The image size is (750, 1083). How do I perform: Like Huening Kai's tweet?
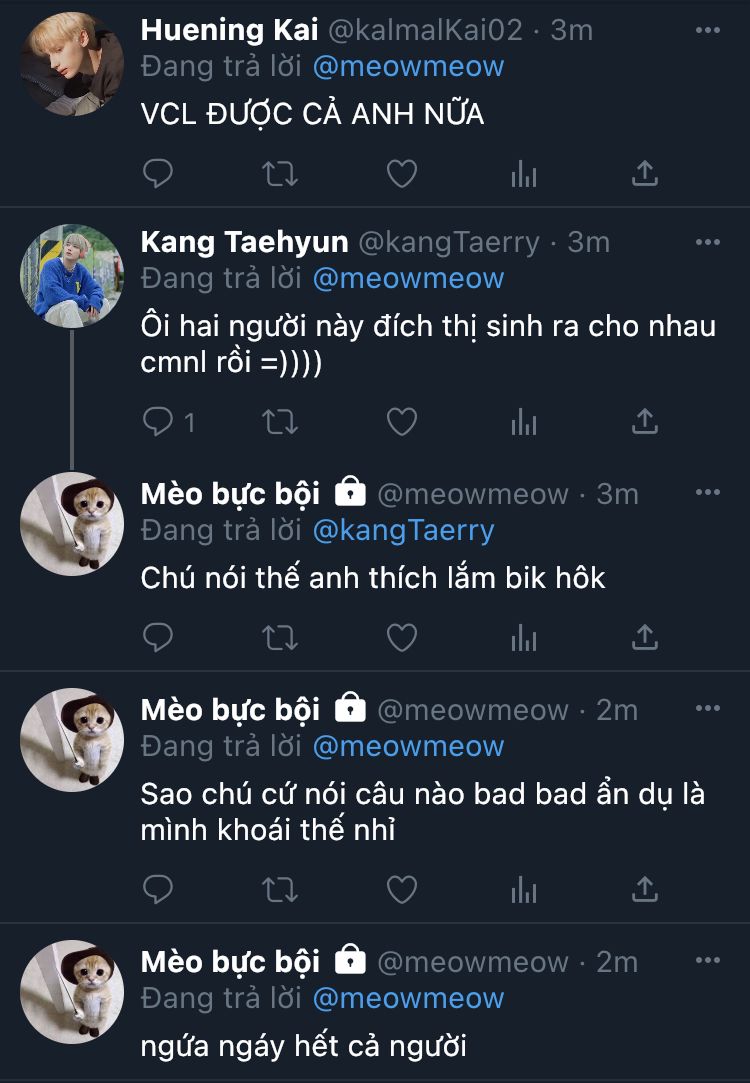pos(402,174)
